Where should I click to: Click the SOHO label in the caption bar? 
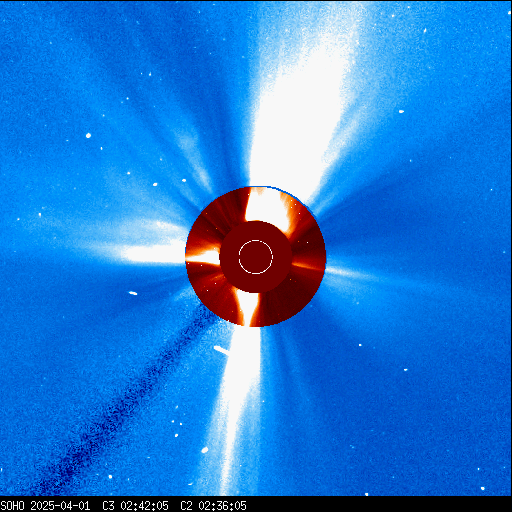12,506
